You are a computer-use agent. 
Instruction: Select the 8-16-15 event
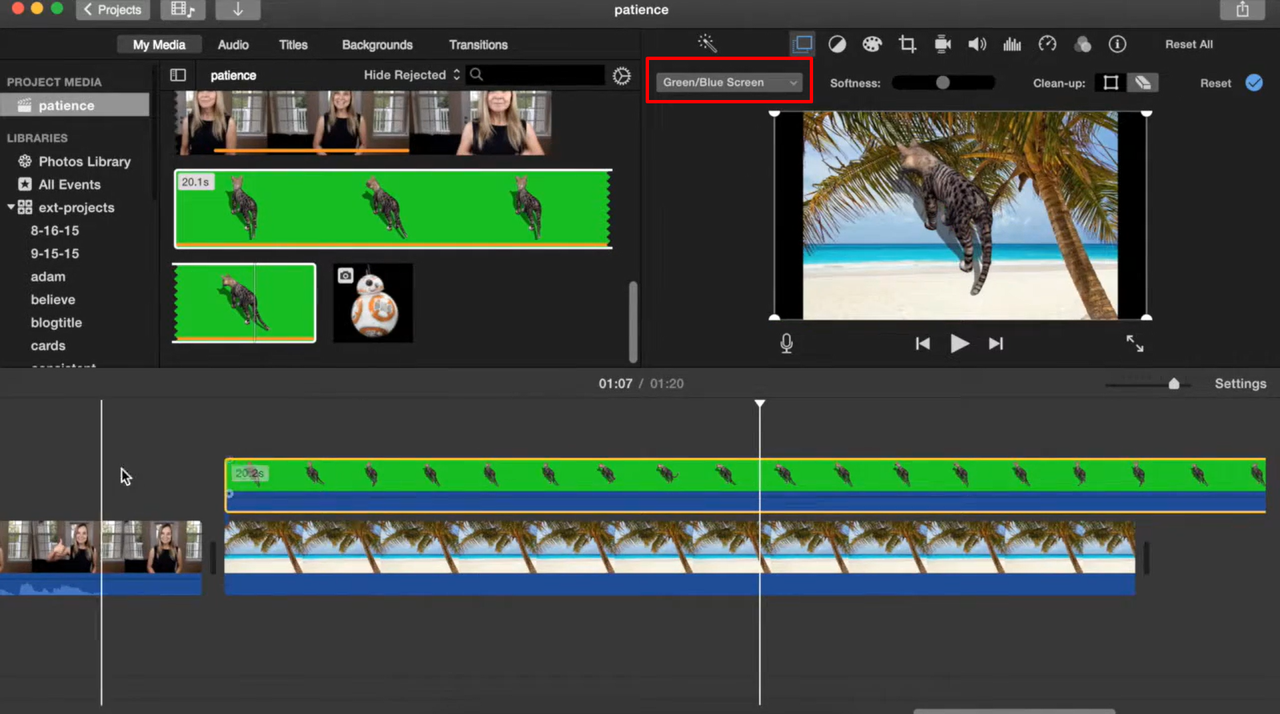[x=54, y=230]
